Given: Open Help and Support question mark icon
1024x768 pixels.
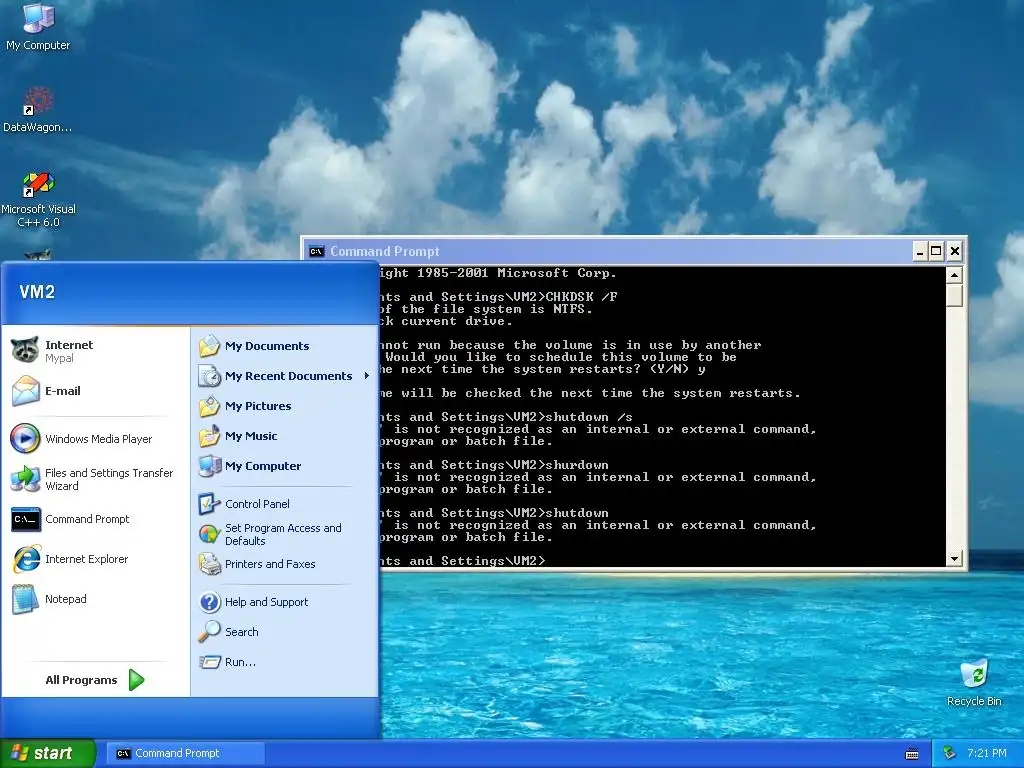Looking at the screenshot, I should (209, 601).
